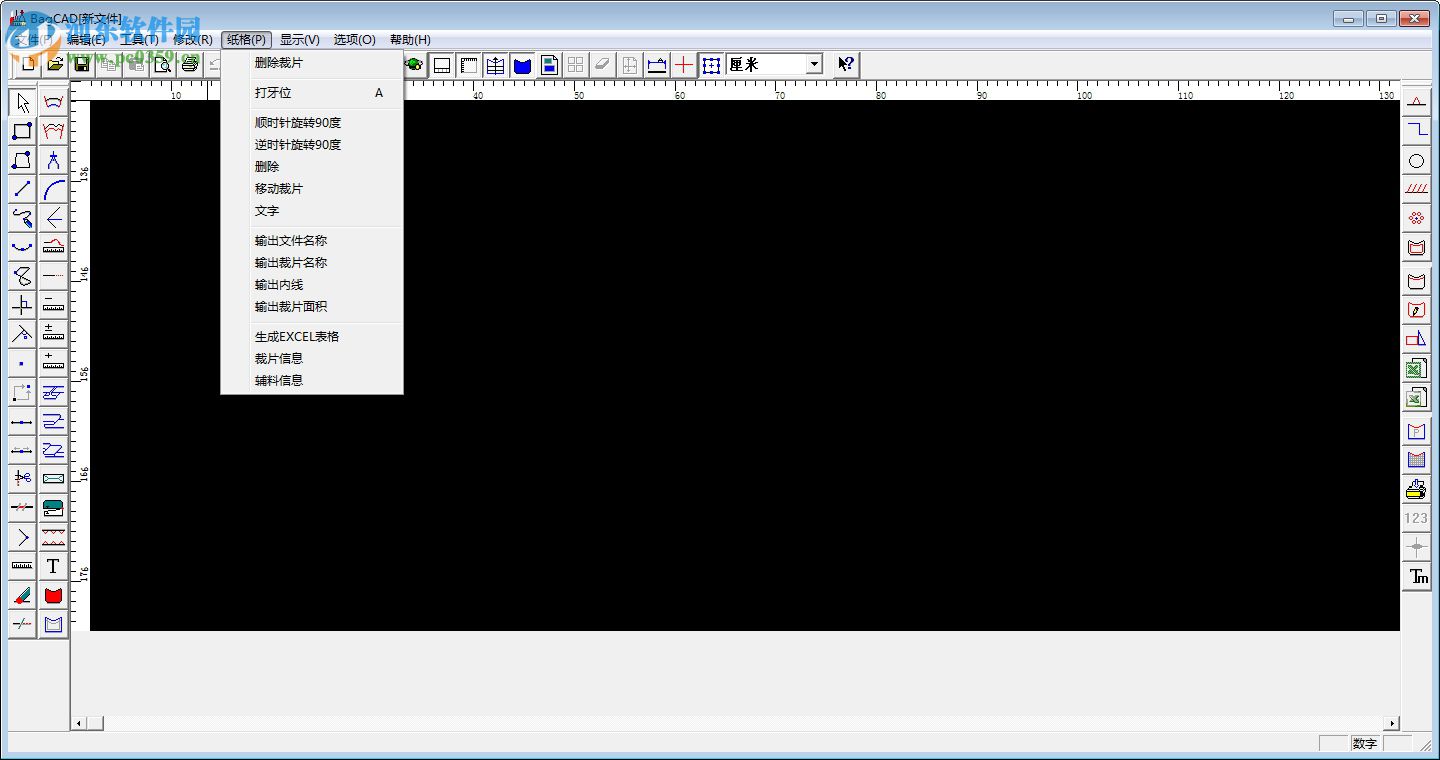
Task: Save the file with the floppy disk icon
Action: 82,64
